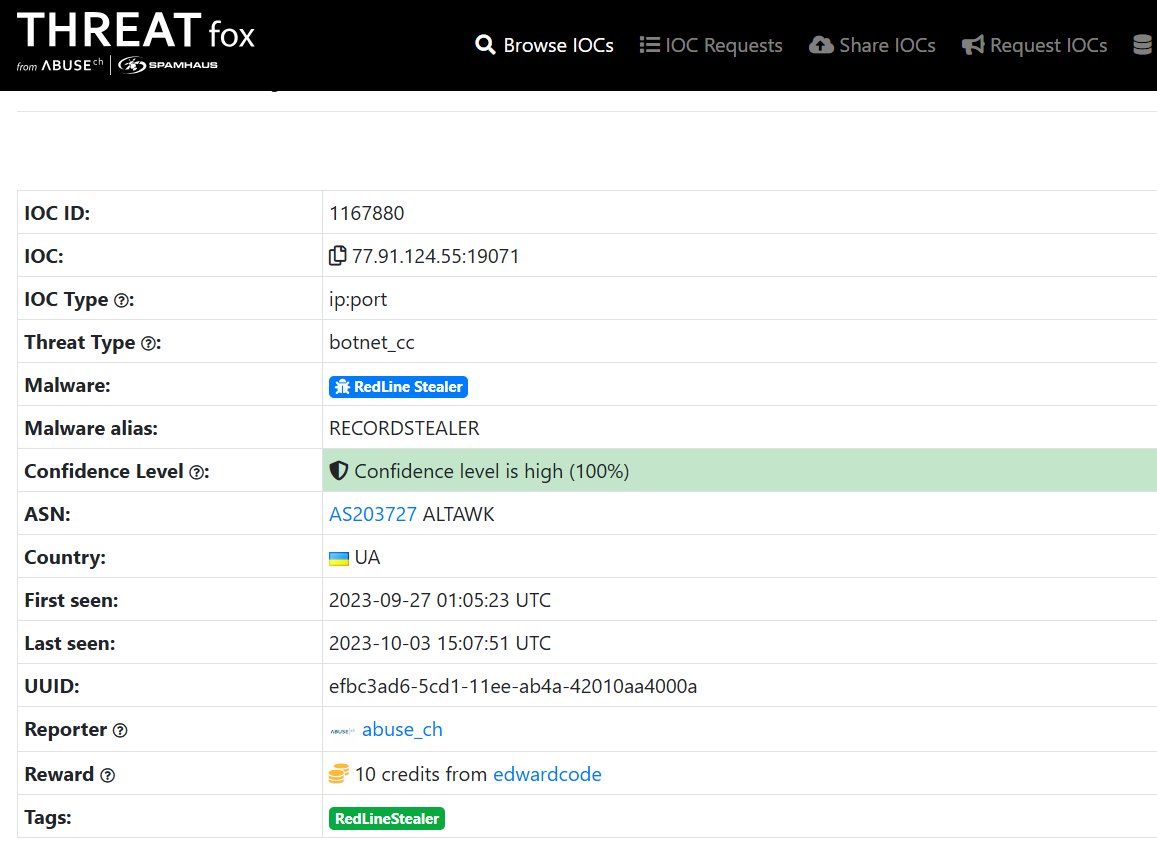Open Request IOCs page
This screenshot has width=1157, height=844.
click(x=1035, y=45)
